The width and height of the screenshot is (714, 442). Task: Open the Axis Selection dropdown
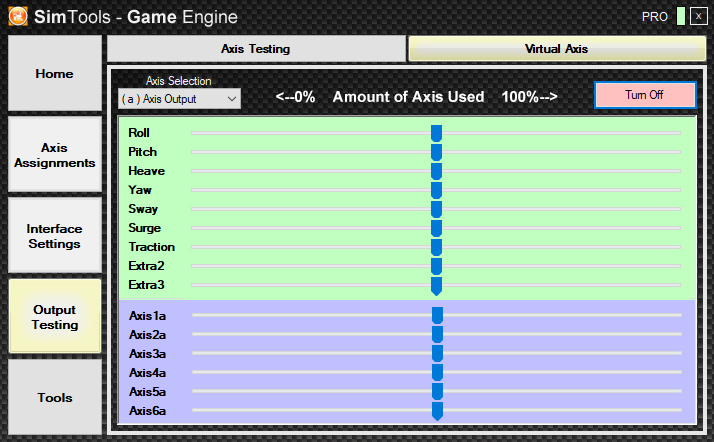[x=179, y=99]
